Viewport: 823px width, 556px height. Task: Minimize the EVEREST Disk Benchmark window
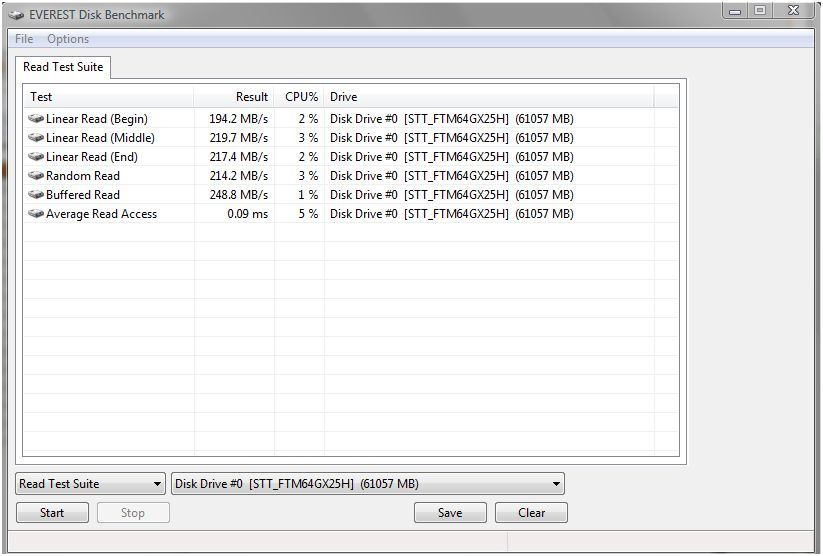pyautogui.click(x=735, y=11)
